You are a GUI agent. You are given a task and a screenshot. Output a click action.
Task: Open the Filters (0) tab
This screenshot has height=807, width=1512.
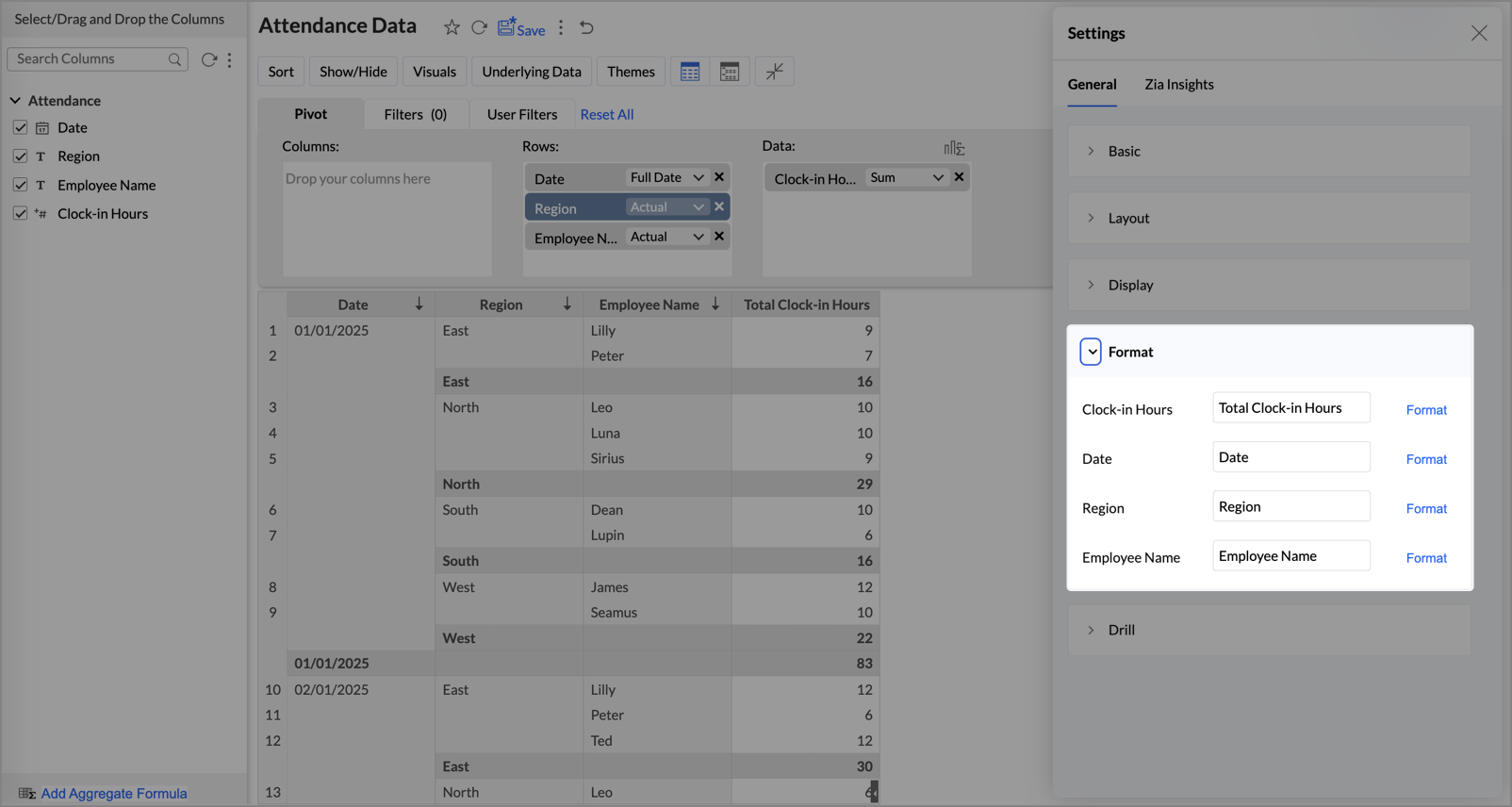[415, 114]
